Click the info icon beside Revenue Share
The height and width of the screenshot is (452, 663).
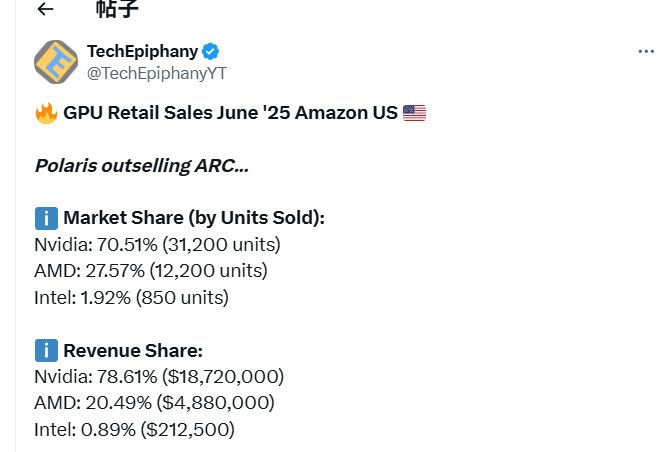[x=46, y=350]
